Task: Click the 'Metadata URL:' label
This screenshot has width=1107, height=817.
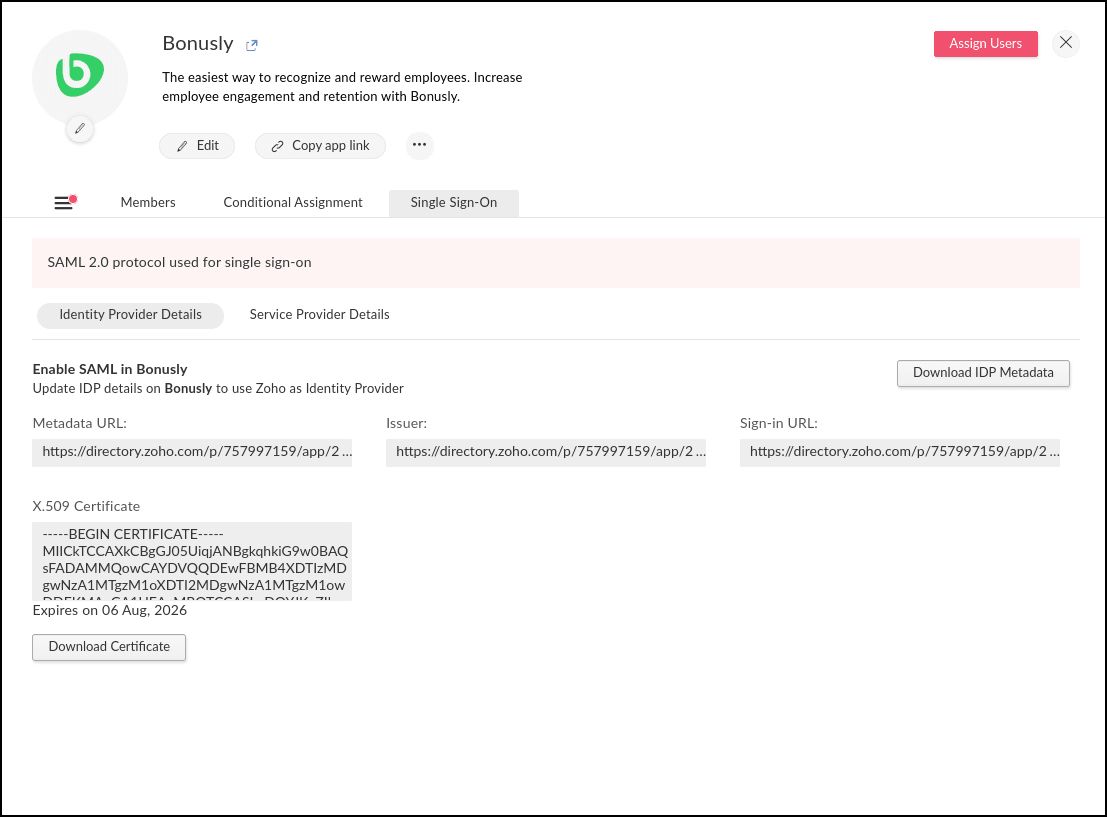Action: [80, 424]
